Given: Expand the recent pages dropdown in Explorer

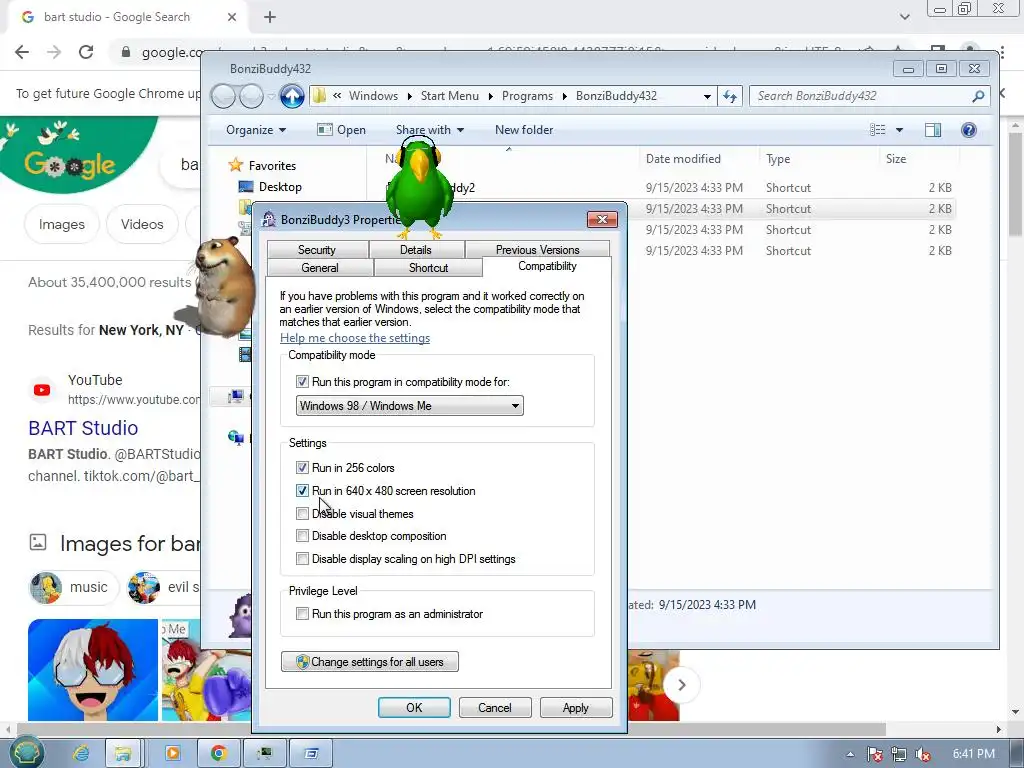Looking at the screenshot, I should point(271,97).
